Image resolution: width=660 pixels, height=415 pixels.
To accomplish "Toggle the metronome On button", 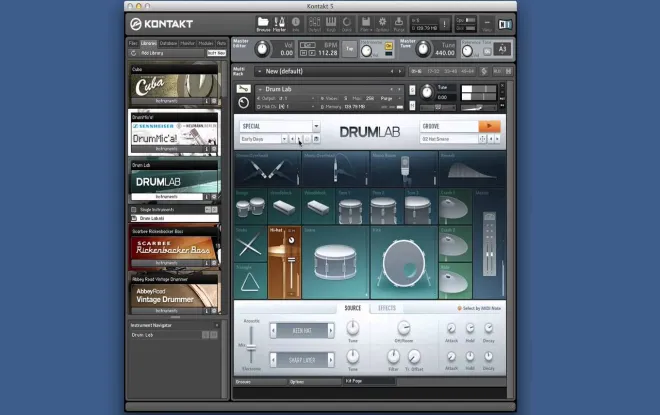I will pyautogui.click(x=389, y=46).
